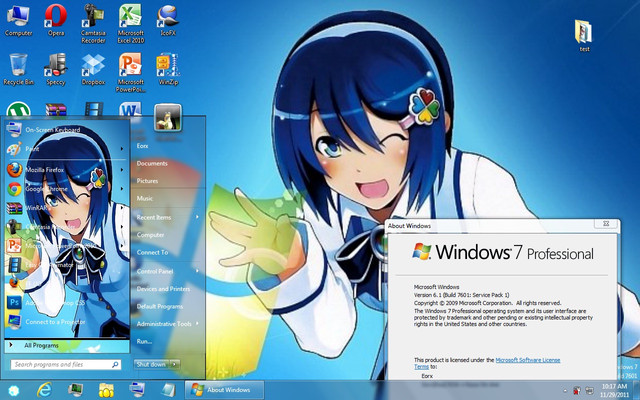Open the Run... dialog
This screenshot has width=640, height=400.
click(144, 341)
